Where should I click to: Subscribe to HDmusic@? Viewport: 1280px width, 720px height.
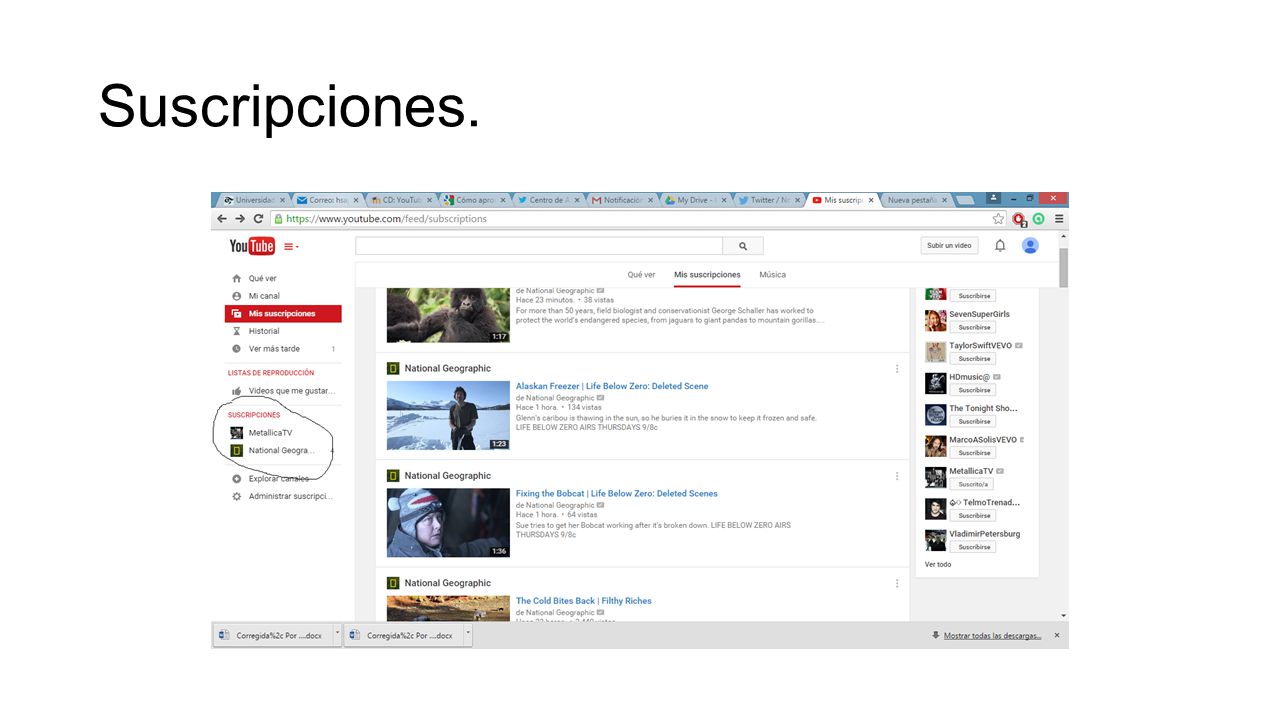click(973, 390)
